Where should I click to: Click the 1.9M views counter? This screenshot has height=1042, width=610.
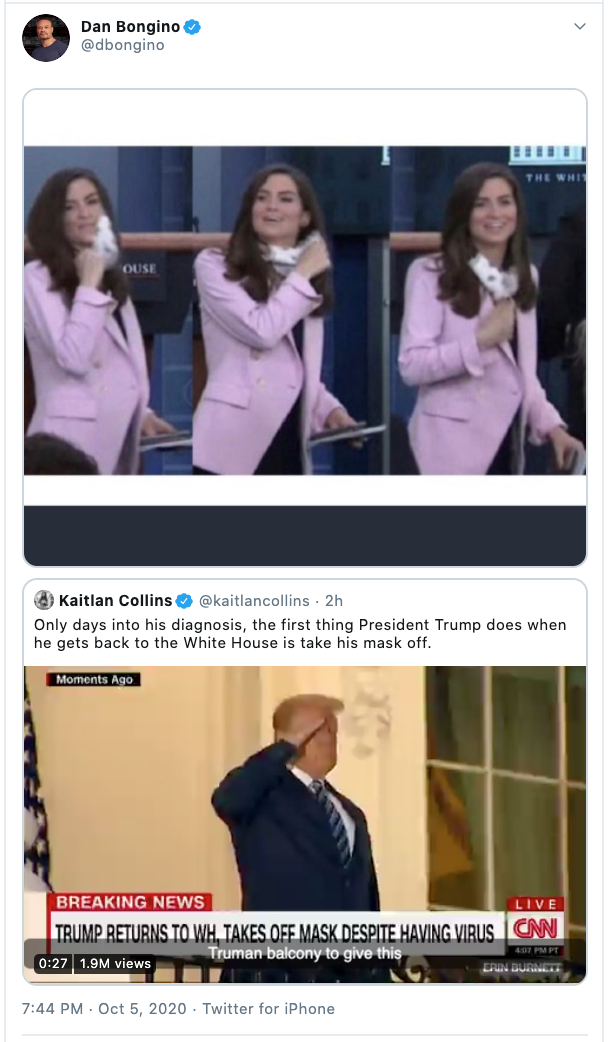115,964
